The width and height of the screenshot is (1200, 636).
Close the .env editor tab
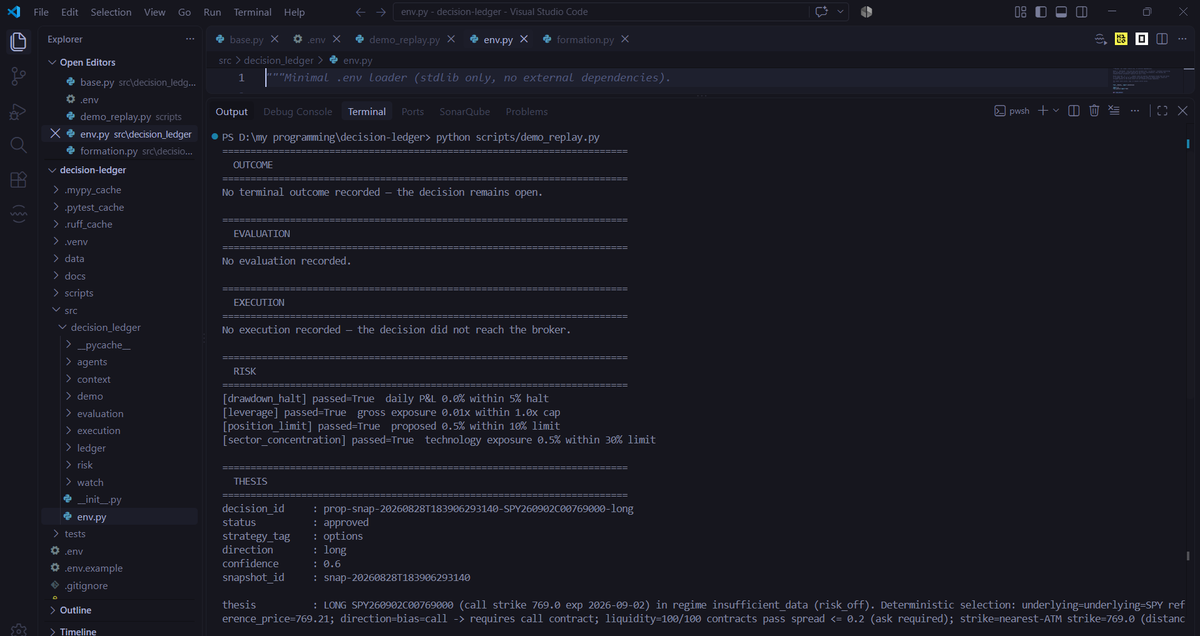[336, 39]
